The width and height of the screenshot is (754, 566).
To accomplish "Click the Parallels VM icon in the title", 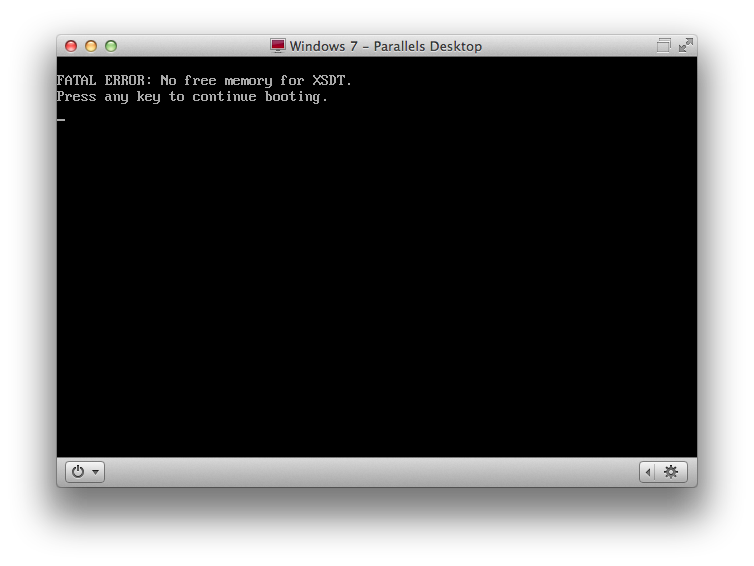I will [x=277, y=46].
